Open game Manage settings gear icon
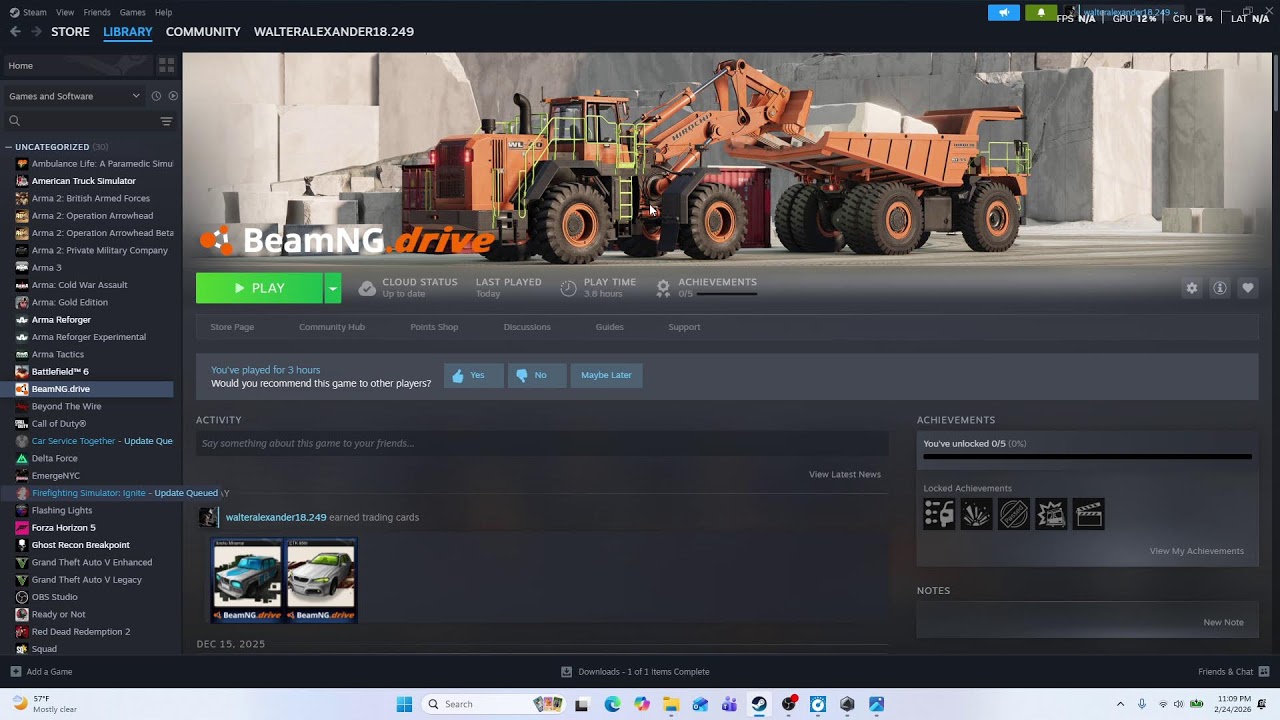The height and width of the screenshot is (720, 1280). pyautogui.click(x=1192, y=288)
